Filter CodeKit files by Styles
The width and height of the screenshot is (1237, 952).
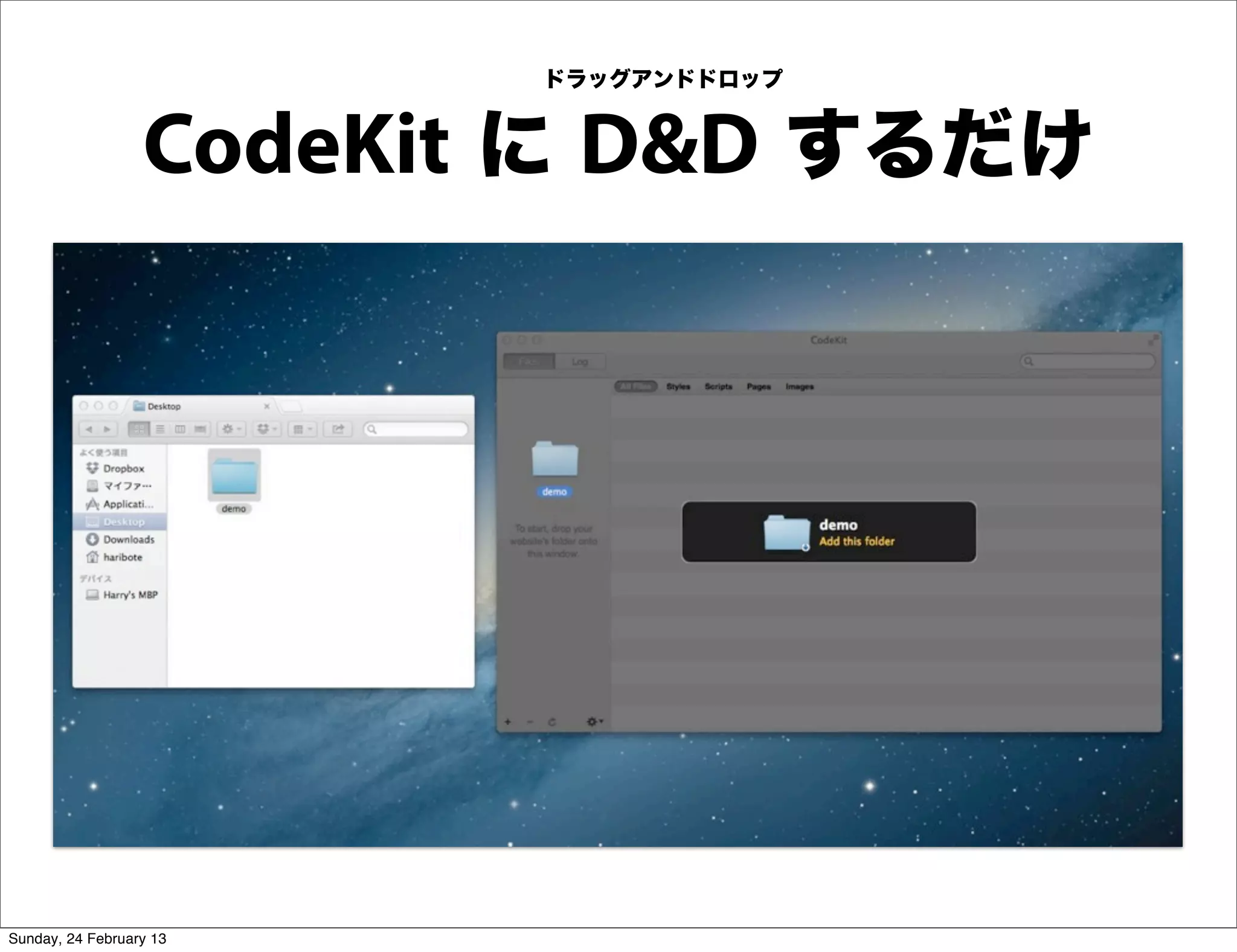(x=678, y=387)
